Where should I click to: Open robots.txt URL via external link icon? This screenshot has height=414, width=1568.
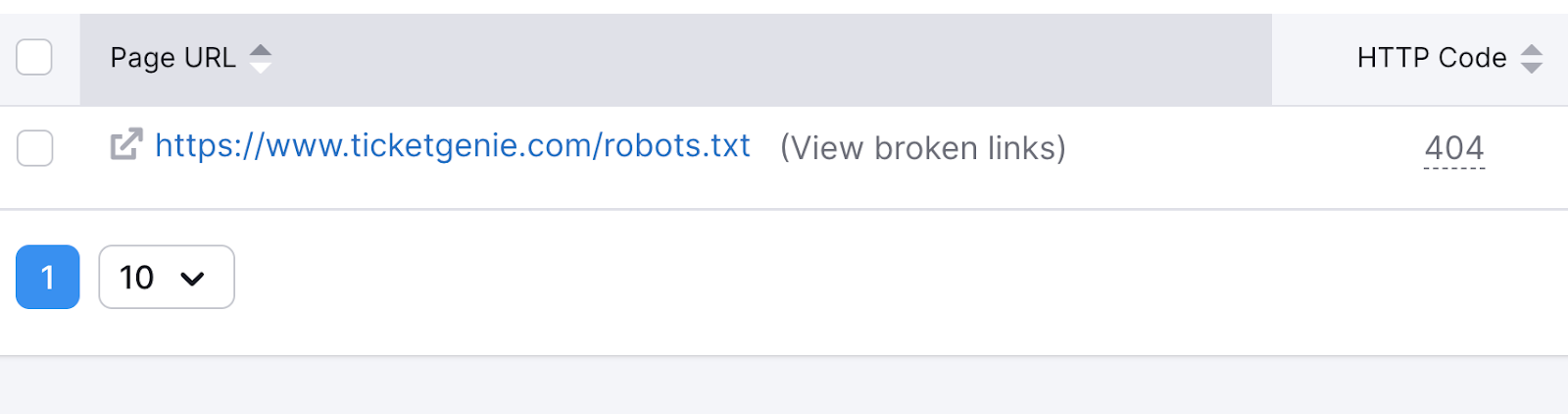click(x=126, y=144)
